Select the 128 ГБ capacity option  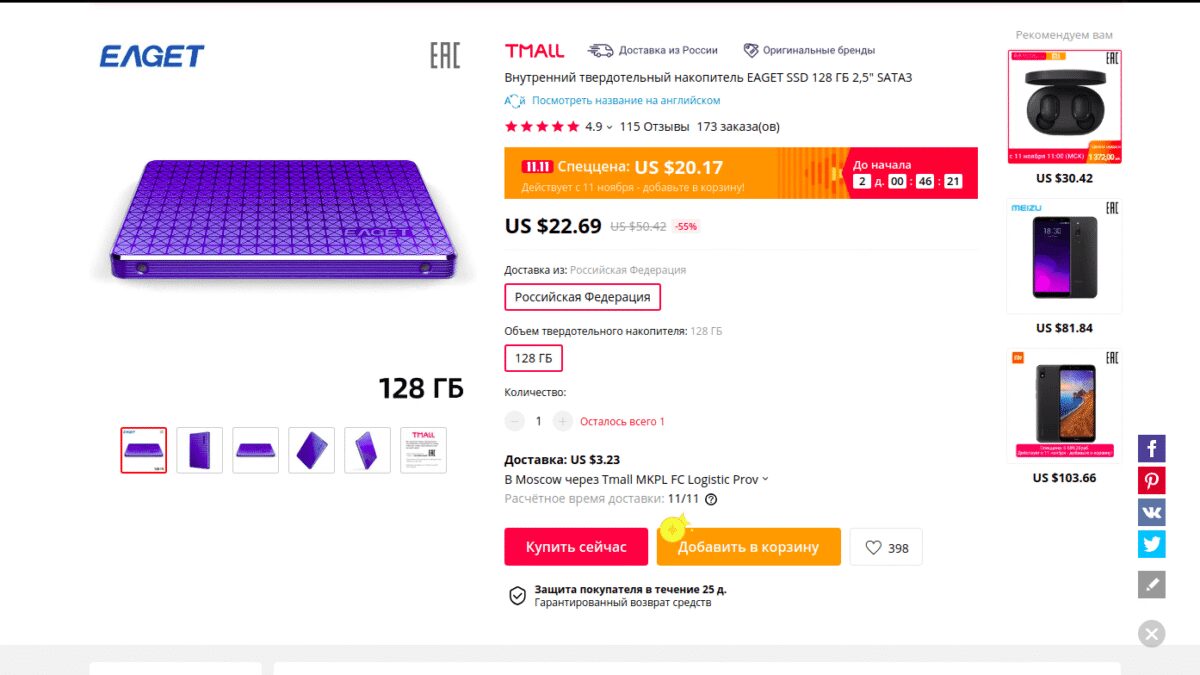click(533, 357)
